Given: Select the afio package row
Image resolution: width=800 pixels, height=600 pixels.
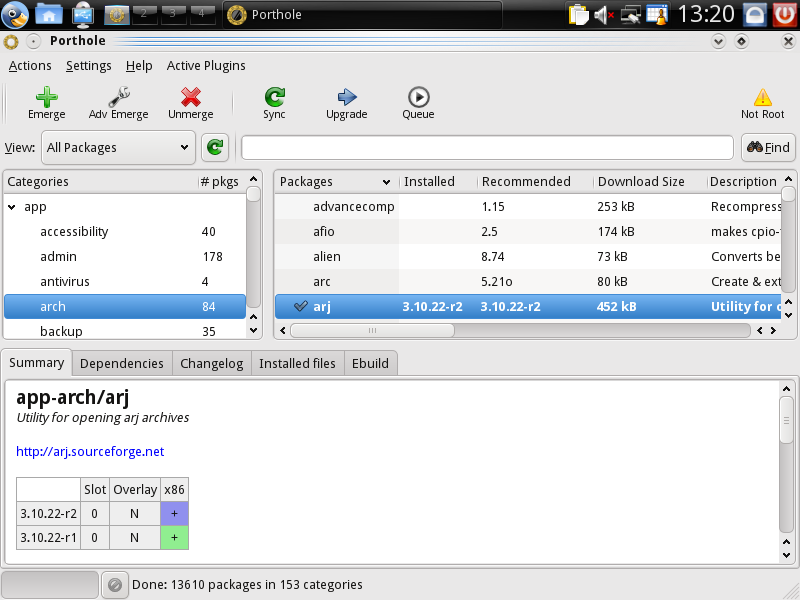Looking at the screenshot, I should [x=528, y=232].
